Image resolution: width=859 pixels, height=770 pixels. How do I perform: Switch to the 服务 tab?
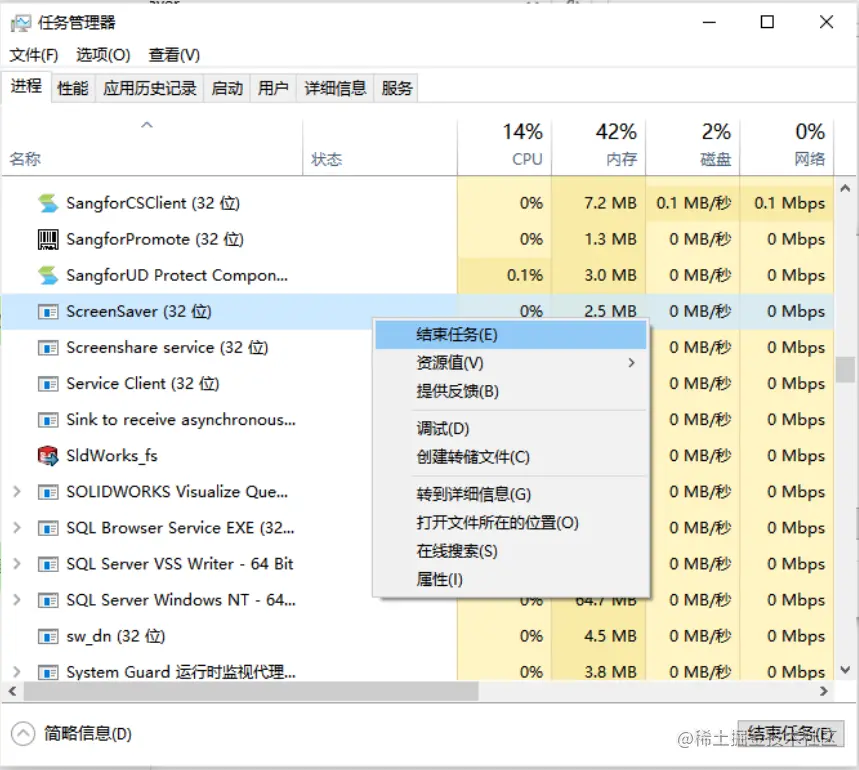click(x=397, y=88)
